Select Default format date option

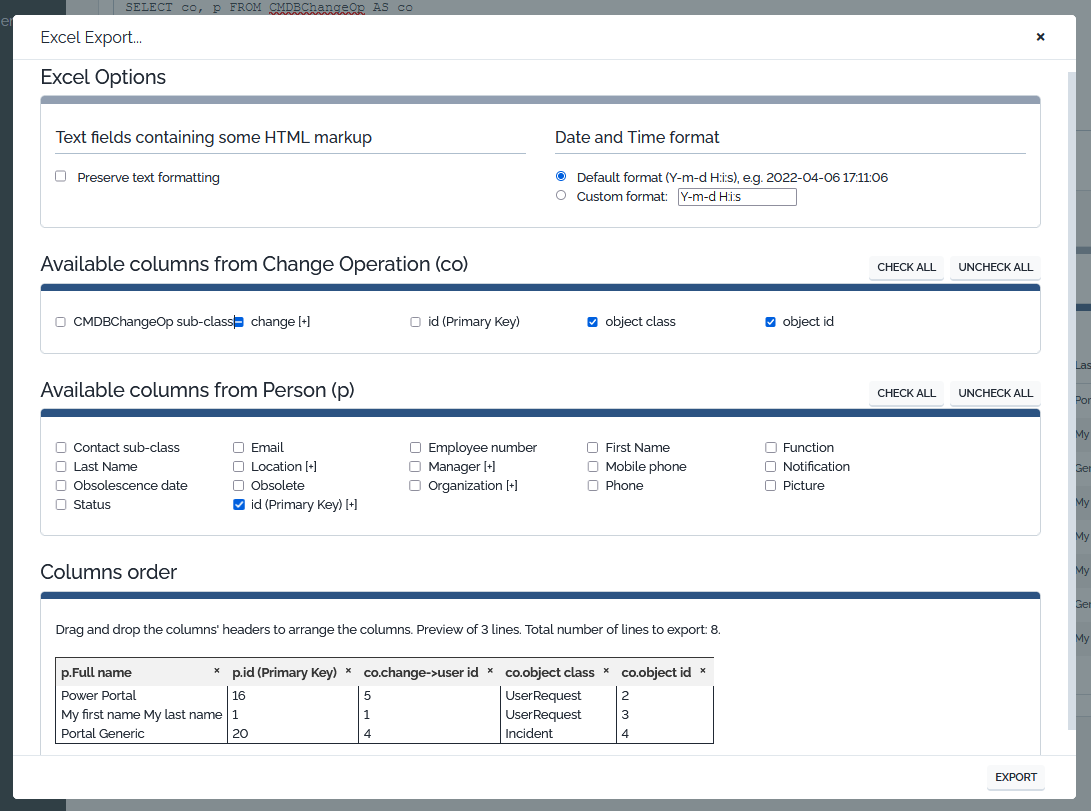561,177
